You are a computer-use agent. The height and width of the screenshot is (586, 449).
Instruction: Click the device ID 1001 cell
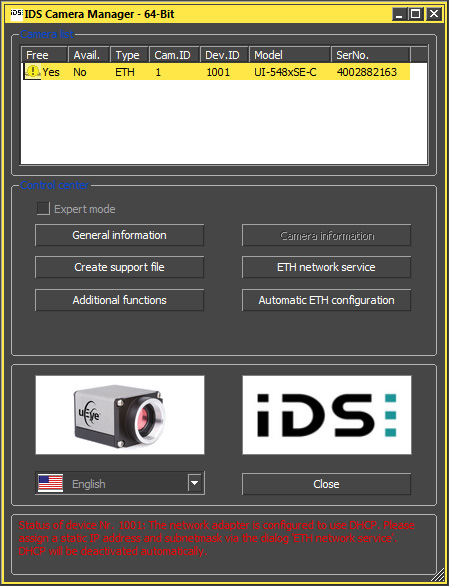(x=218, y=72)
